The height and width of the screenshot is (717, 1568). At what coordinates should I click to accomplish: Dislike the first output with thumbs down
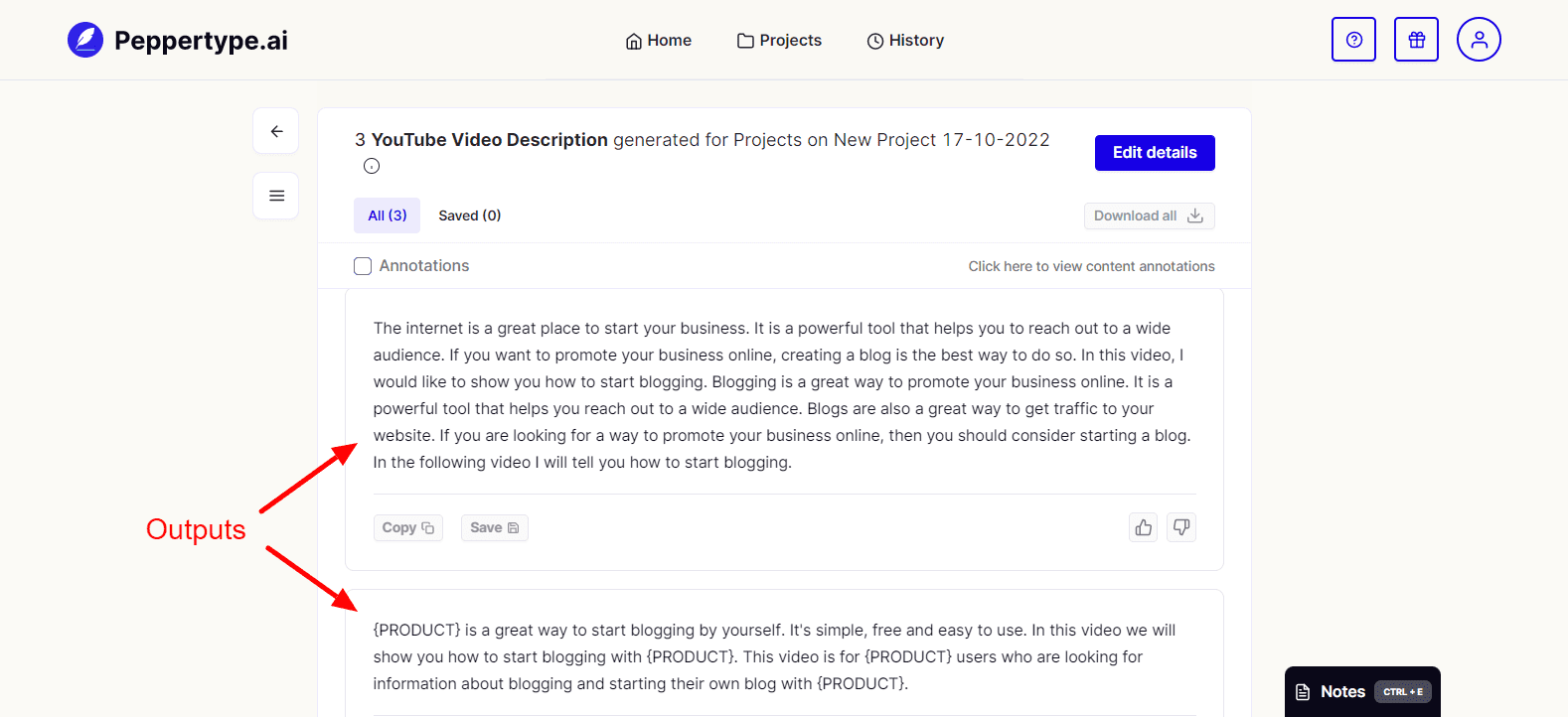[x=1181, y=527]
